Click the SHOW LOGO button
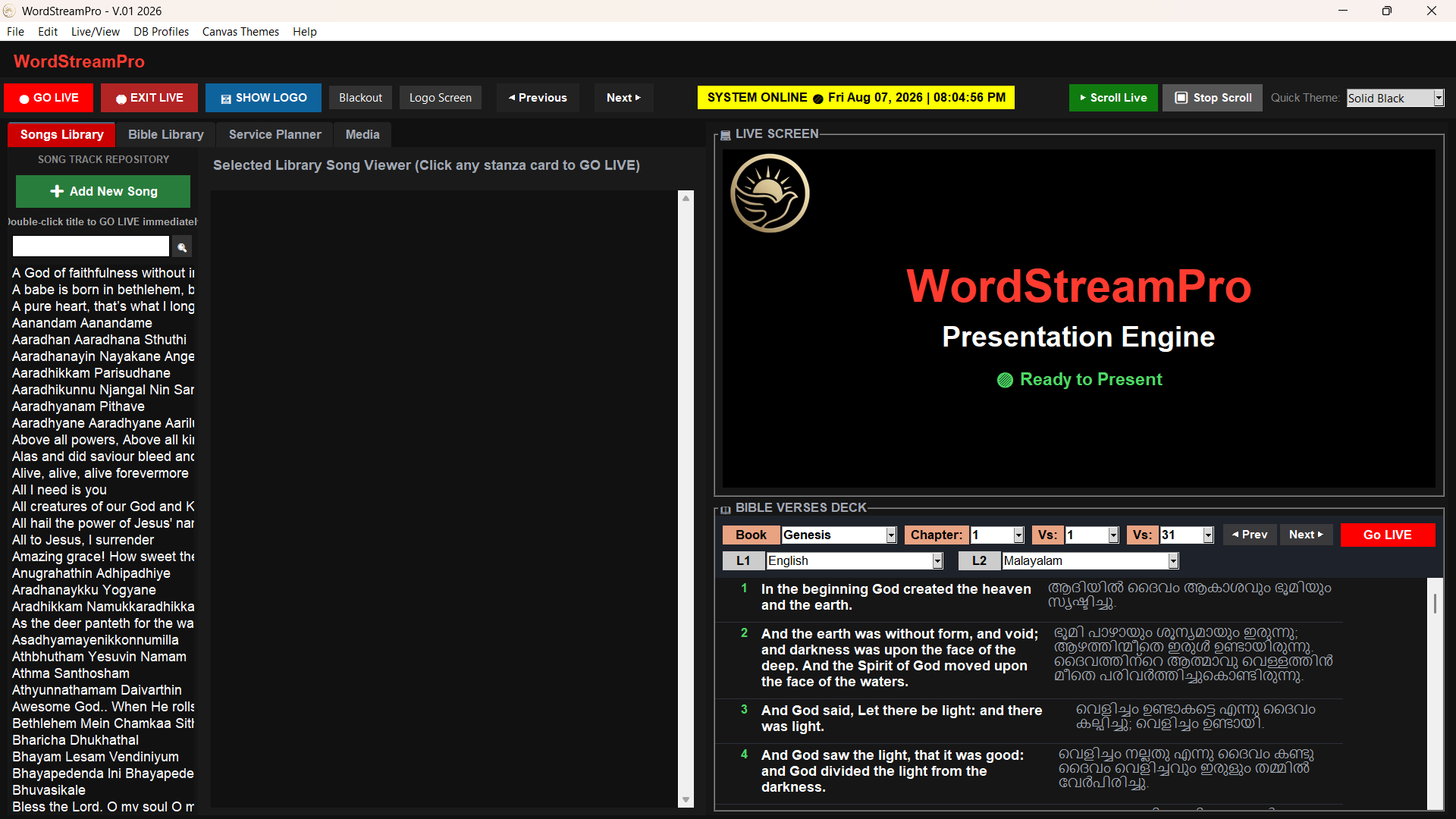The height and width of the screenshot is (819, 1456). pyautogui.click(x=263, y=98)
